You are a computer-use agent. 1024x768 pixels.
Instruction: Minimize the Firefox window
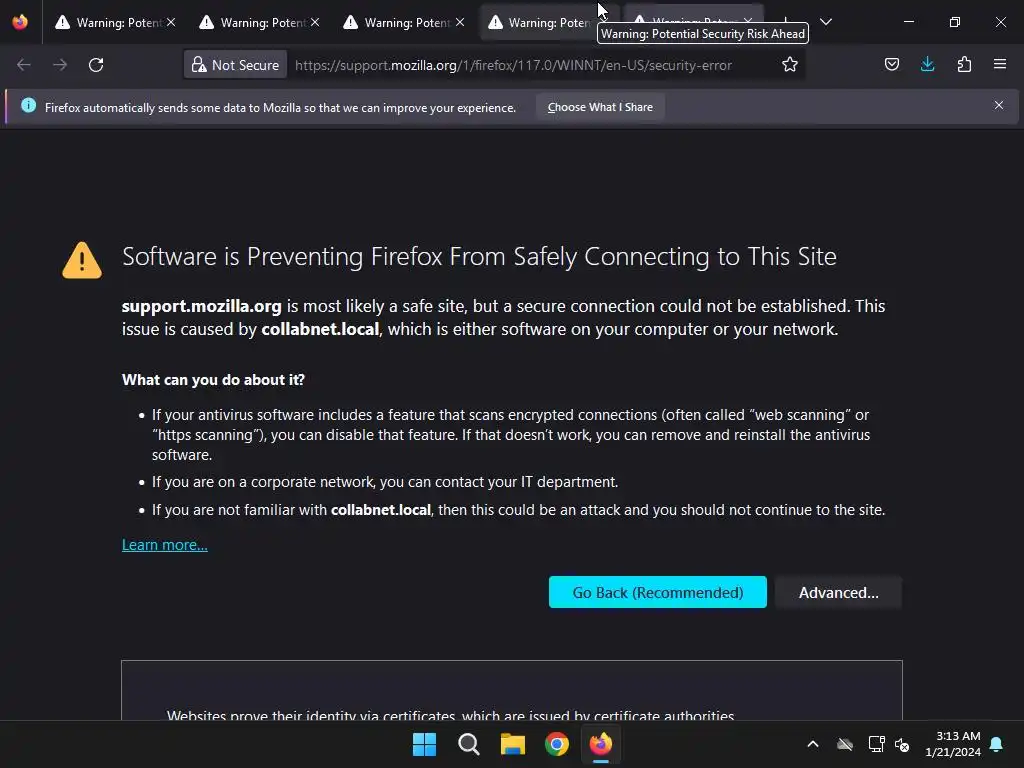908,22
